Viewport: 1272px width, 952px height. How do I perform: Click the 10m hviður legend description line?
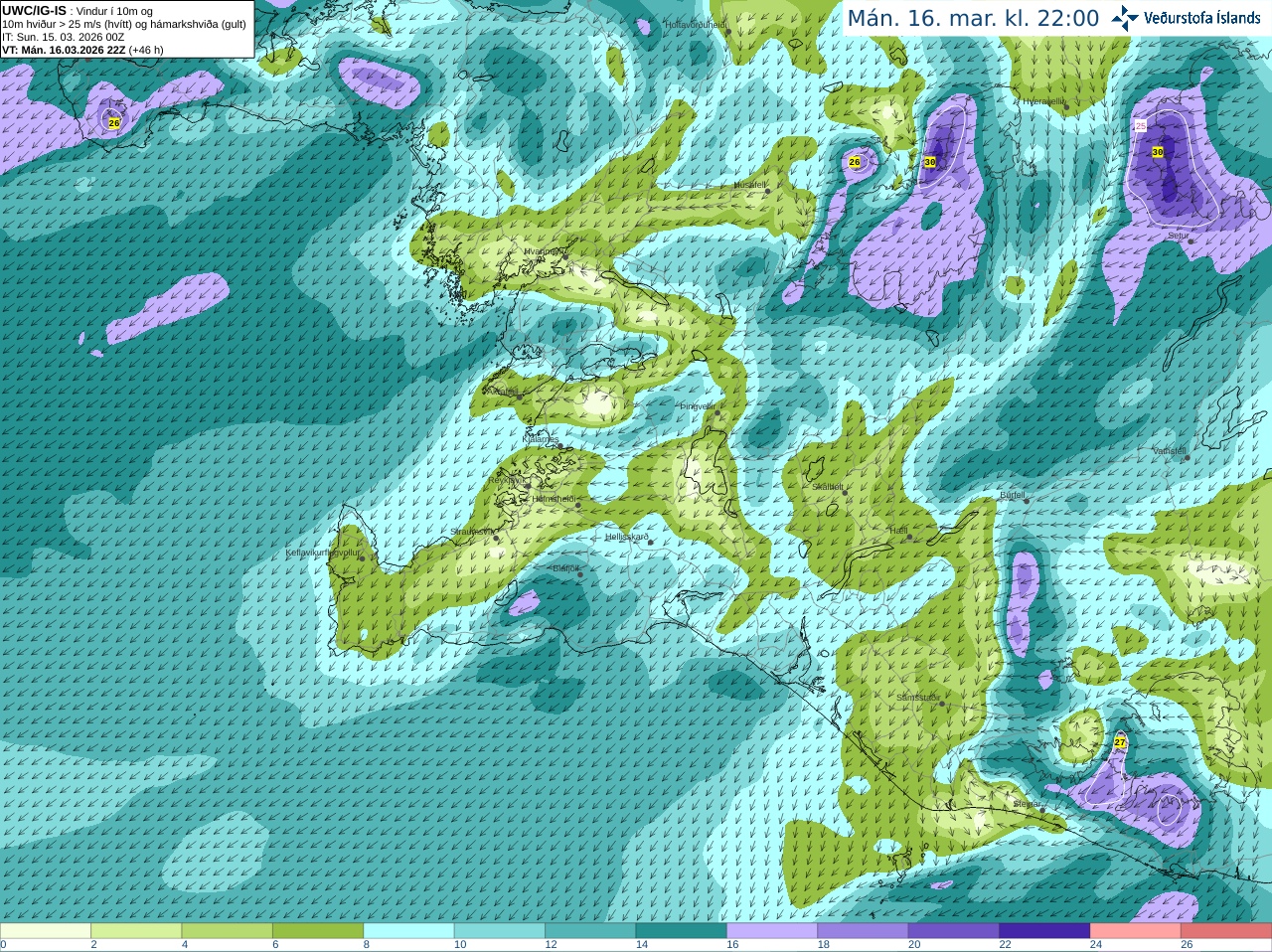point(124,24)
